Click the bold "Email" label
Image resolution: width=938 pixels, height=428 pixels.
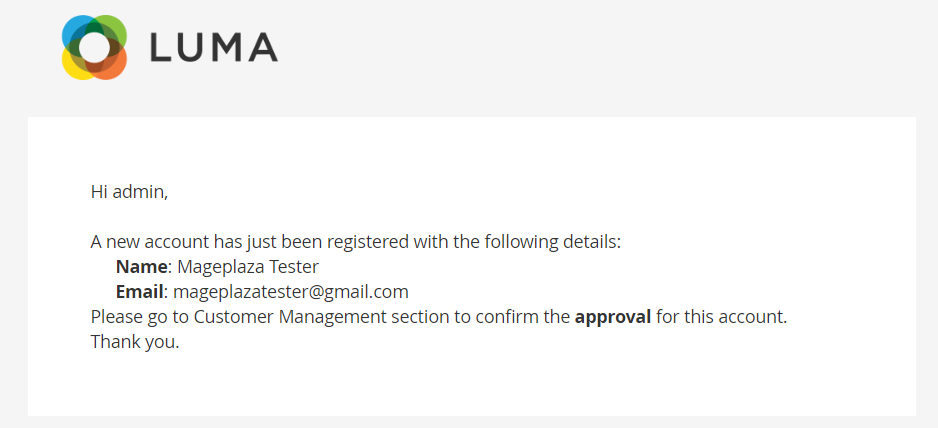[139, 292]
